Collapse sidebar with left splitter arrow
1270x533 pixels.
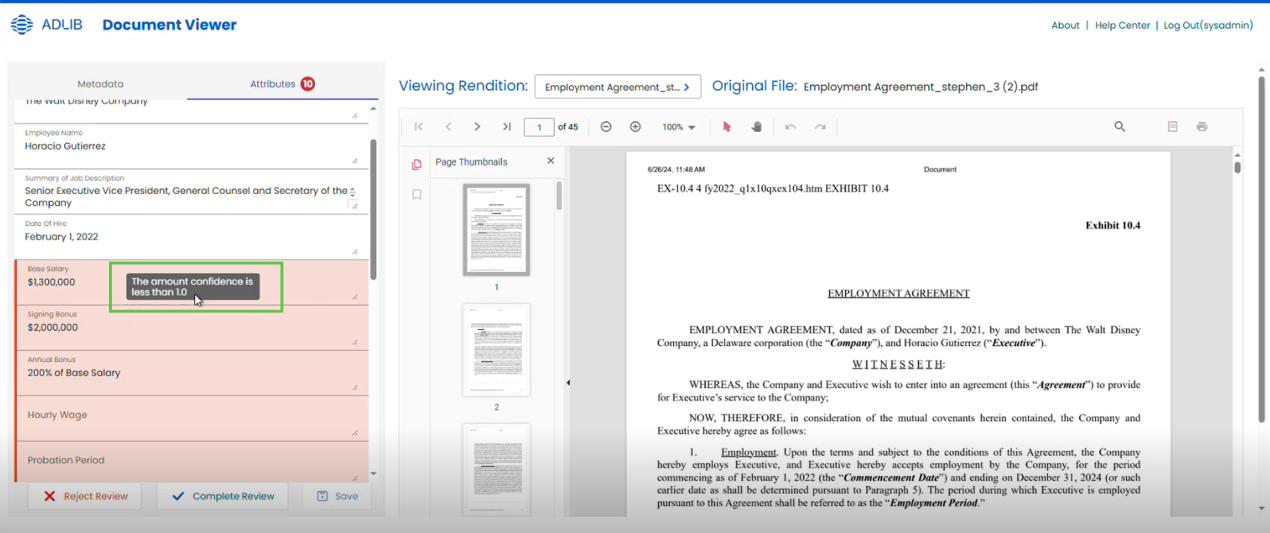pyautogui.click(x=568, y=382)
